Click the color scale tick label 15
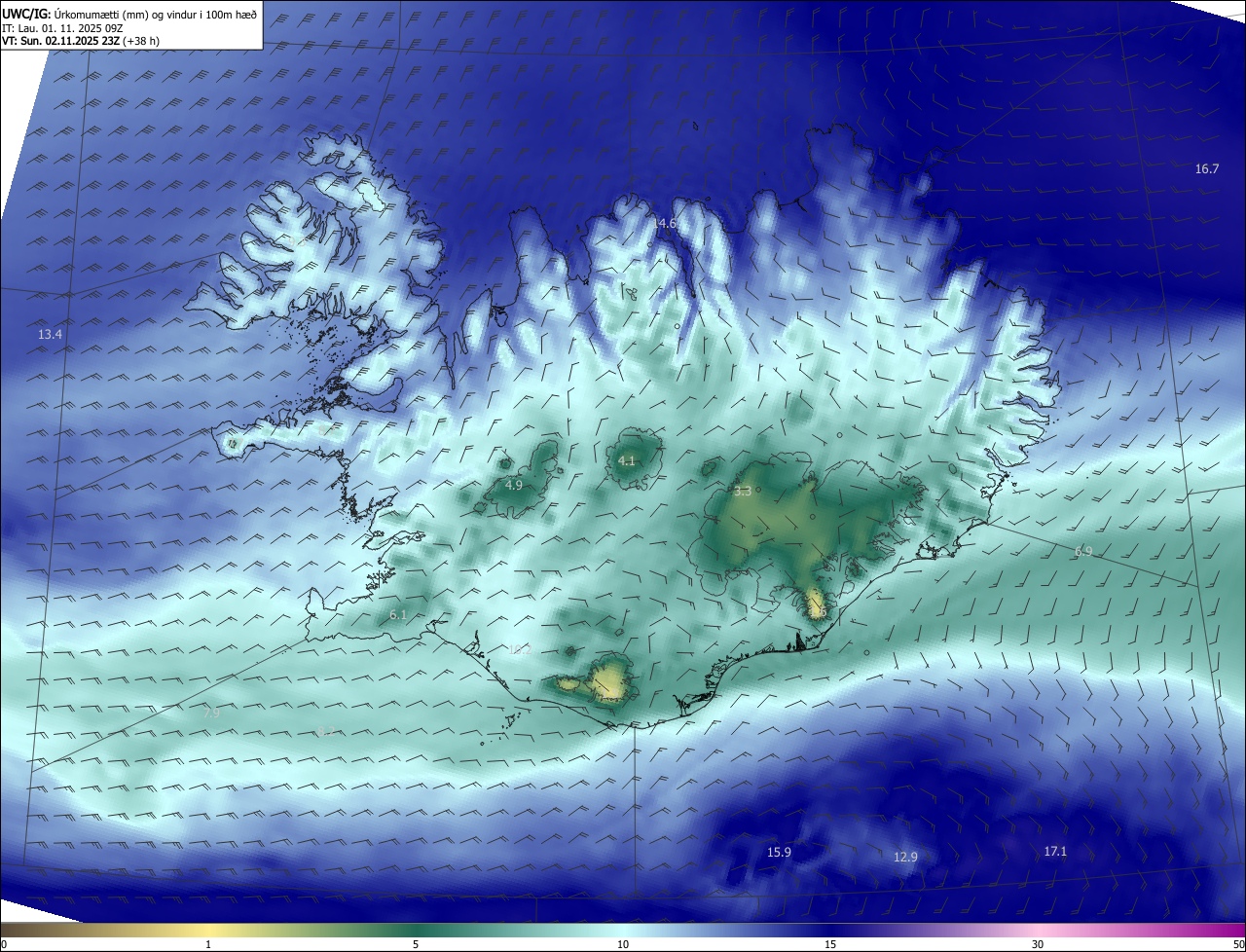The image size is (1246, 952). pos(830,944)
